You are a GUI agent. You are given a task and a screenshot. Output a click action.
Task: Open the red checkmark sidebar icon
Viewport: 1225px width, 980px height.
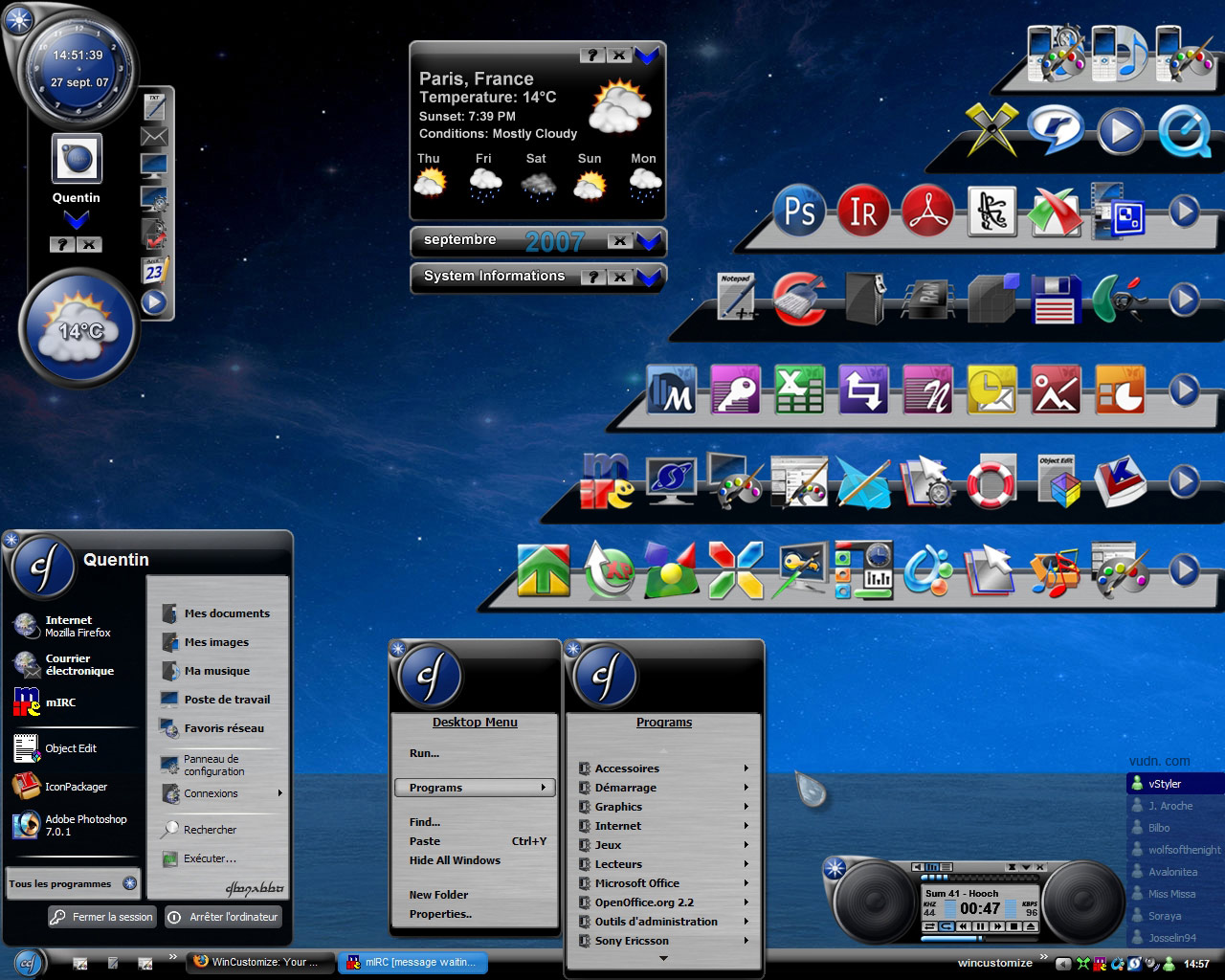click(x=154, y=233)
